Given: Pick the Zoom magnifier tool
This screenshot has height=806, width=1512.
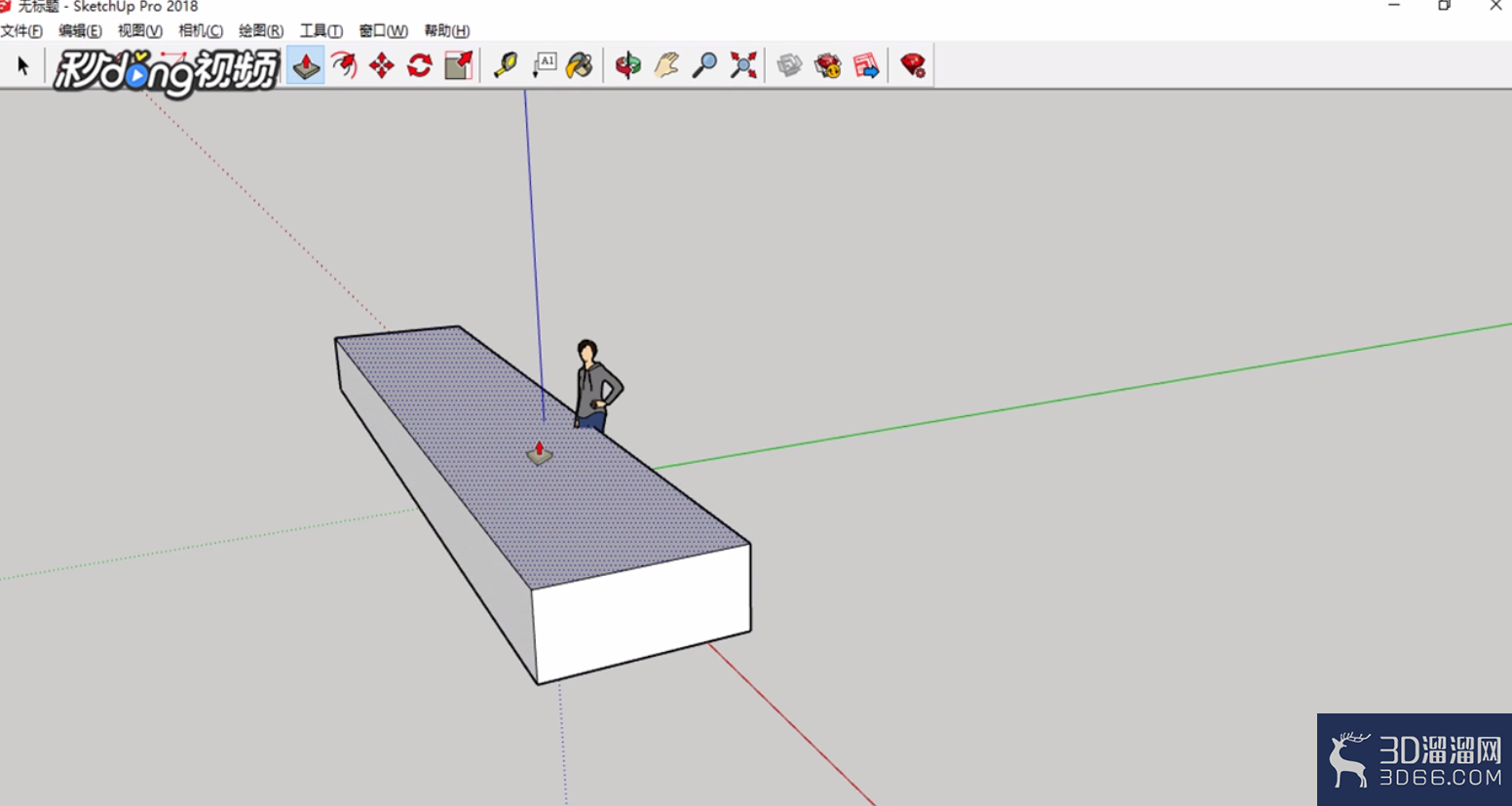Looking at the screenshot, I should (704, 65).
